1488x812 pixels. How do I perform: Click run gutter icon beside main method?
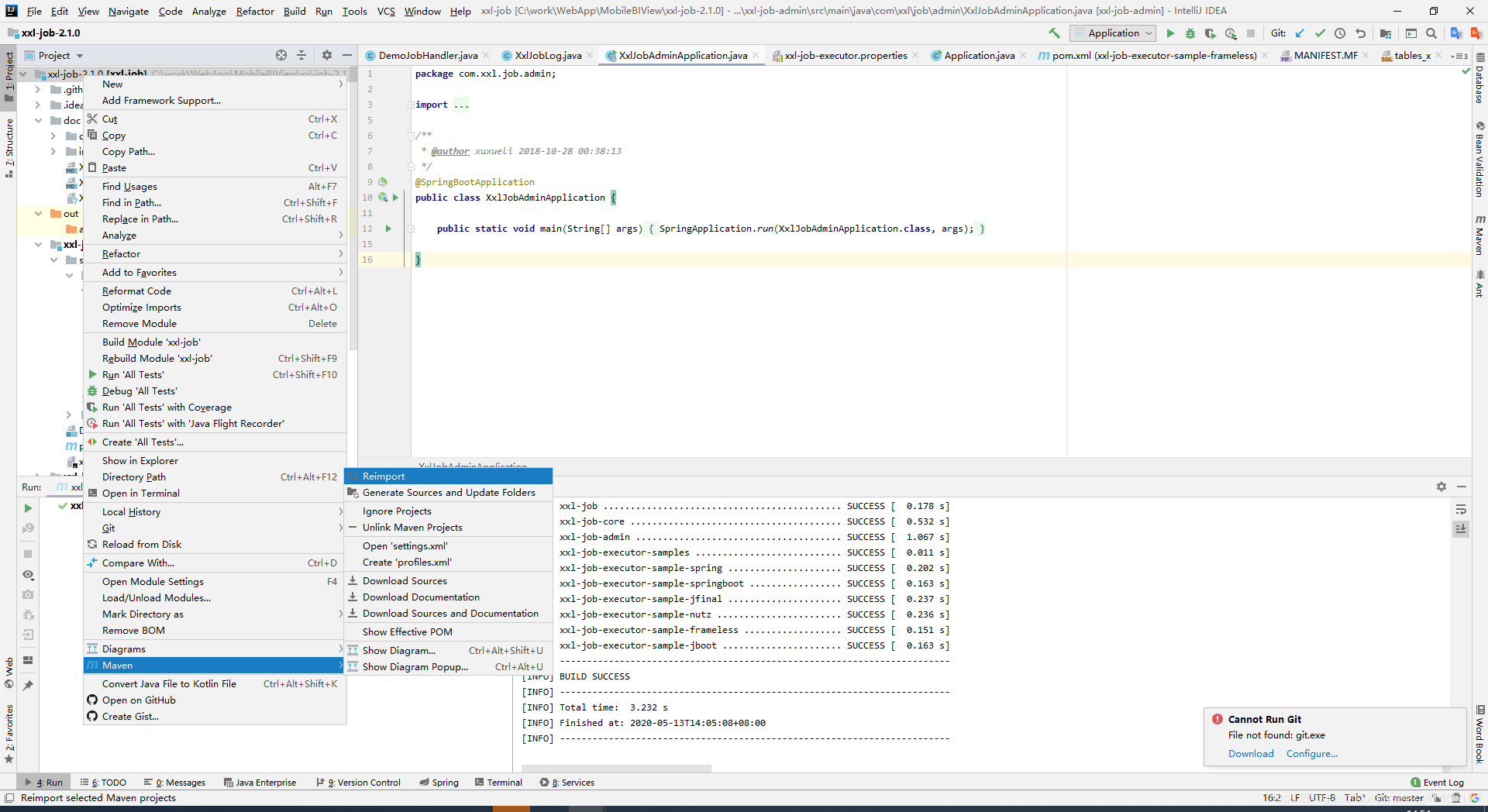tap(388, 229)
